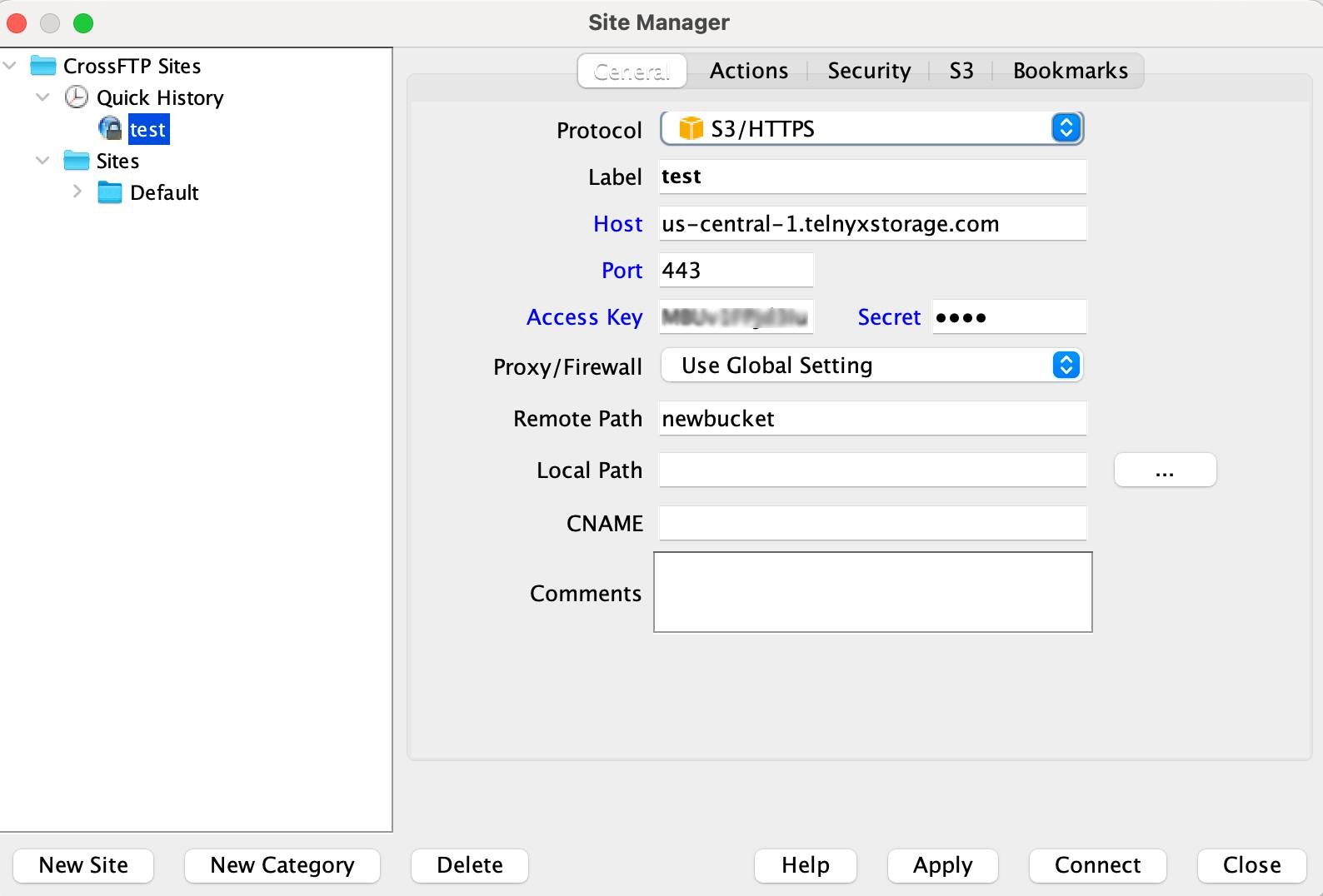The width and height of the screenshot is (1323, 896).
Task: Click the Host link label
Action: [x=618, y=224]
